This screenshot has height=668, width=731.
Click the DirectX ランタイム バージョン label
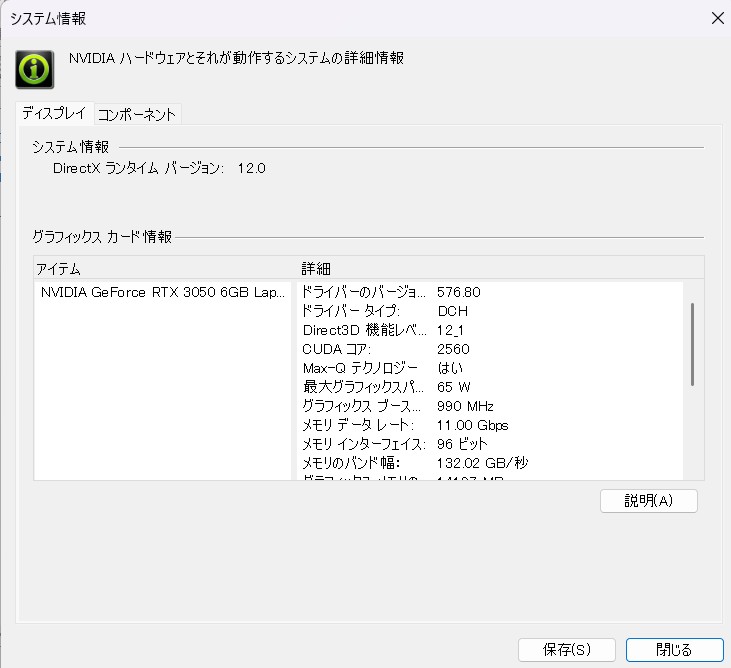tap(138, 168)
